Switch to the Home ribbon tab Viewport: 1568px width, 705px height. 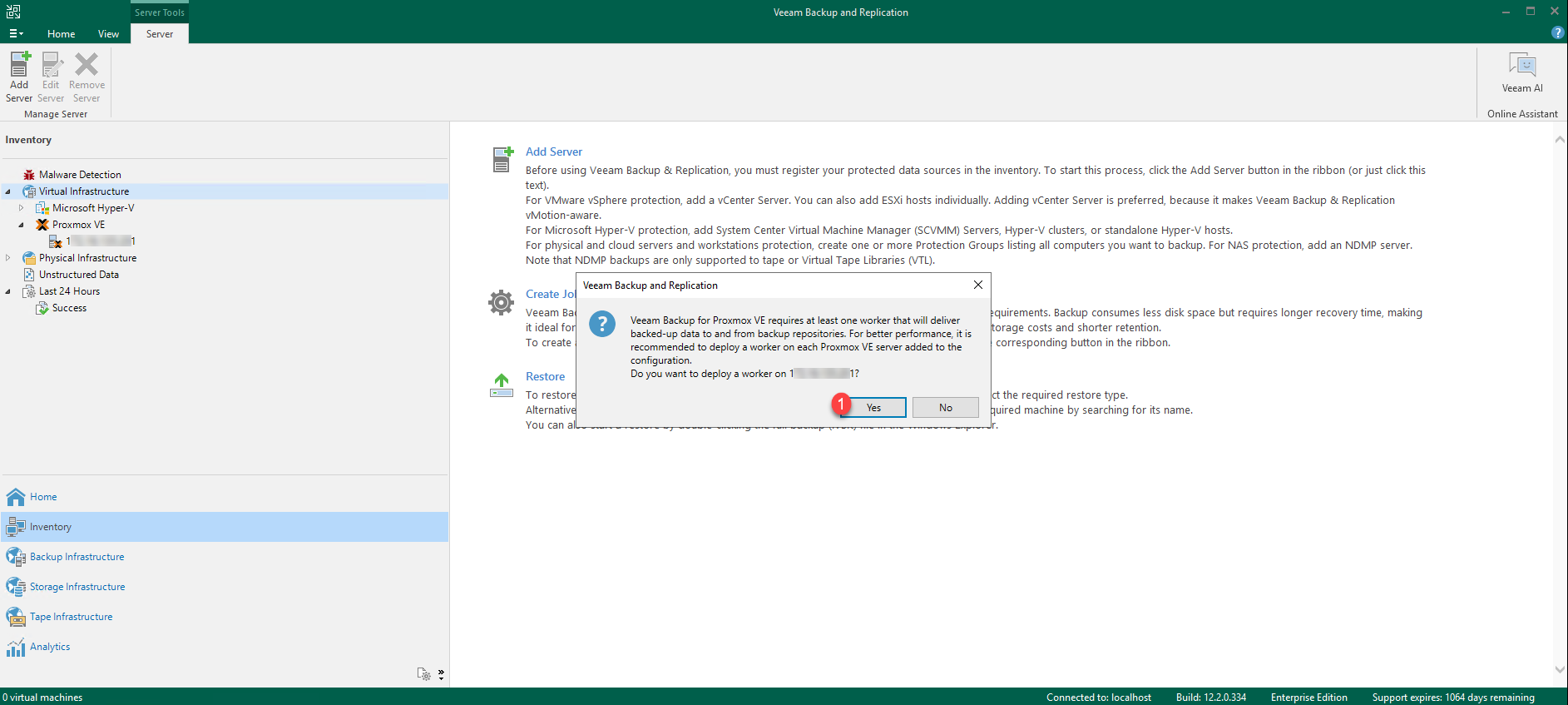(x=62, y=34)
